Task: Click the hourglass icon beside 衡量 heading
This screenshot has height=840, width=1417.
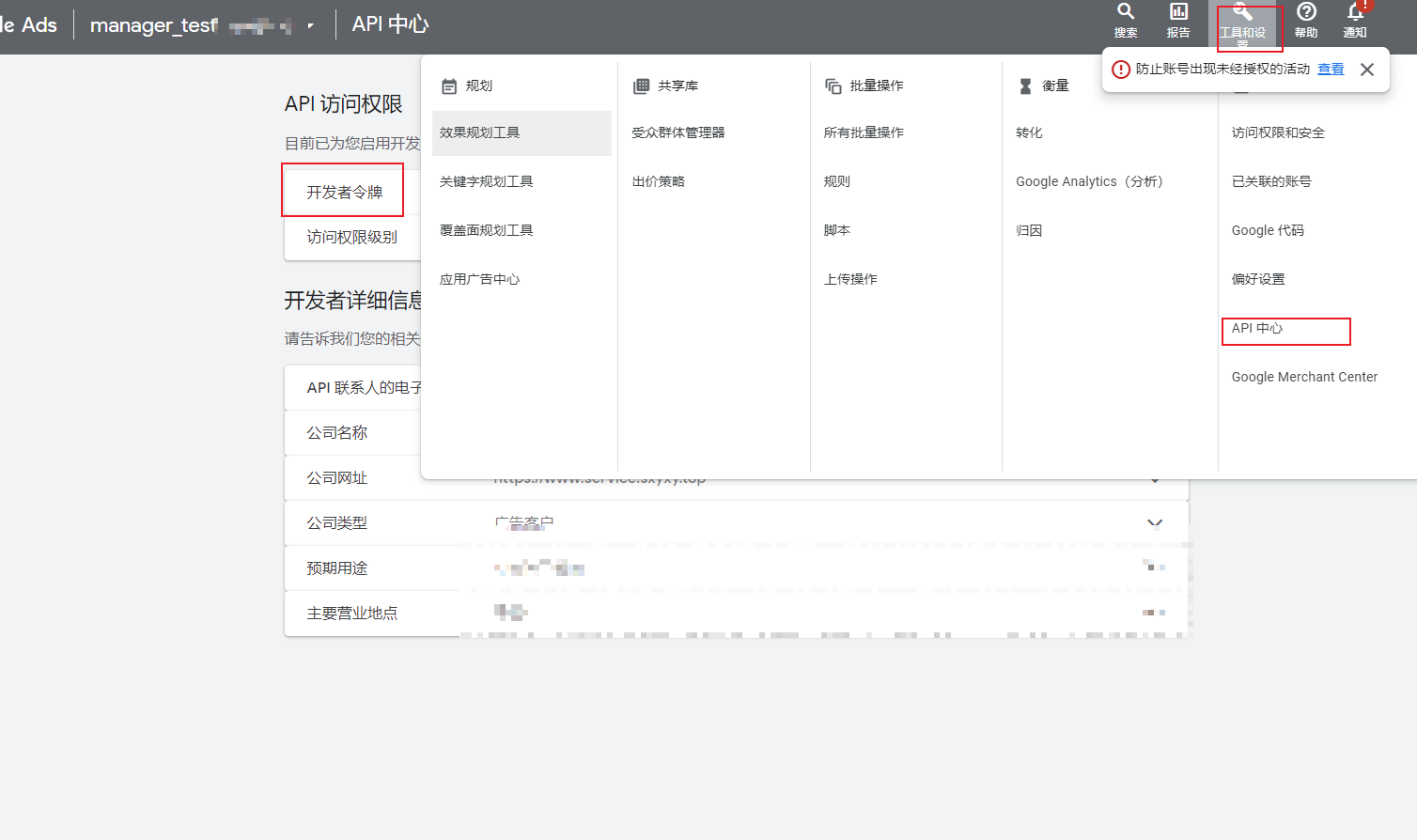Action: tap(1025, 86)
